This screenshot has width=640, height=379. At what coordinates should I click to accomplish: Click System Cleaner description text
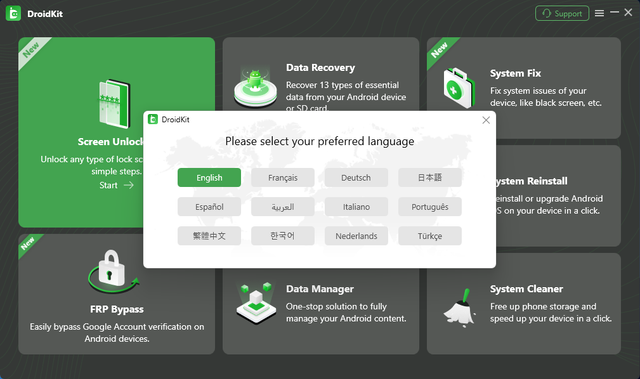pos(551,313)
